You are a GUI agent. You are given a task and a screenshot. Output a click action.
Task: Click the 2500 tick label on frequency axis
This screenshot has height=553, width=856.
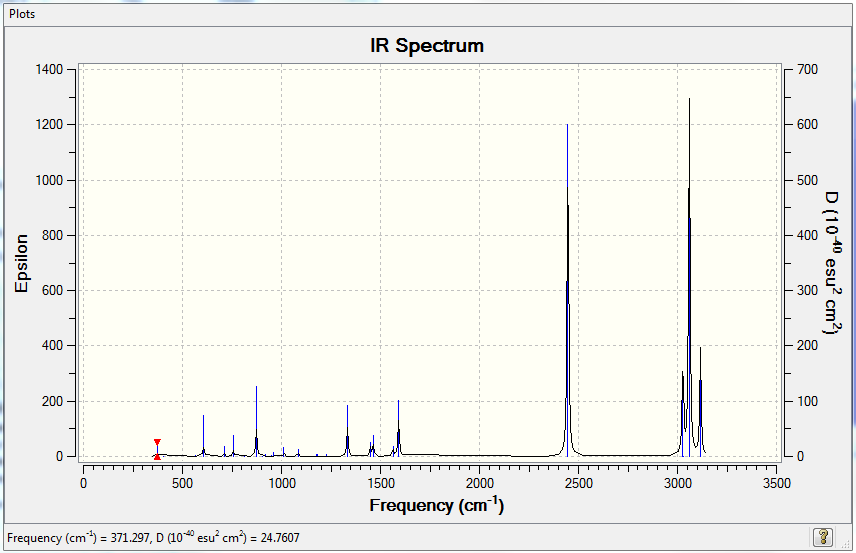[x=579, y=483]
